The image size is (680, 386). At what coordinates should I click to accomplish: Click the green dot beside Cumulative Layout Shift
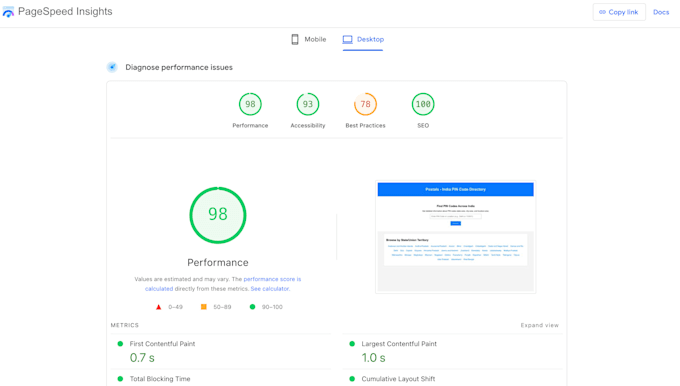pyautogui.click(x=352, y=379)
